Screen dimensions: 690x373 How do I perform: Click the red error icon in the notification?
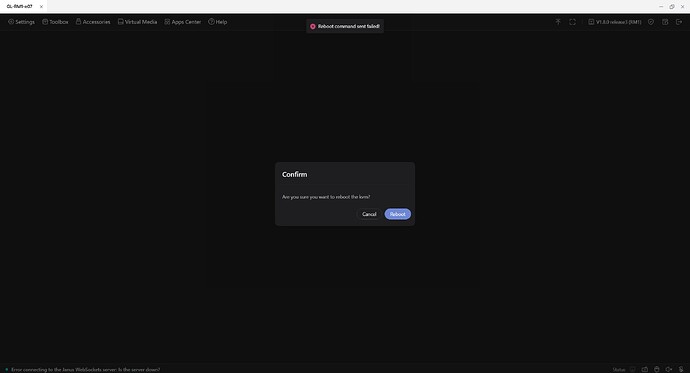[313, 26]
